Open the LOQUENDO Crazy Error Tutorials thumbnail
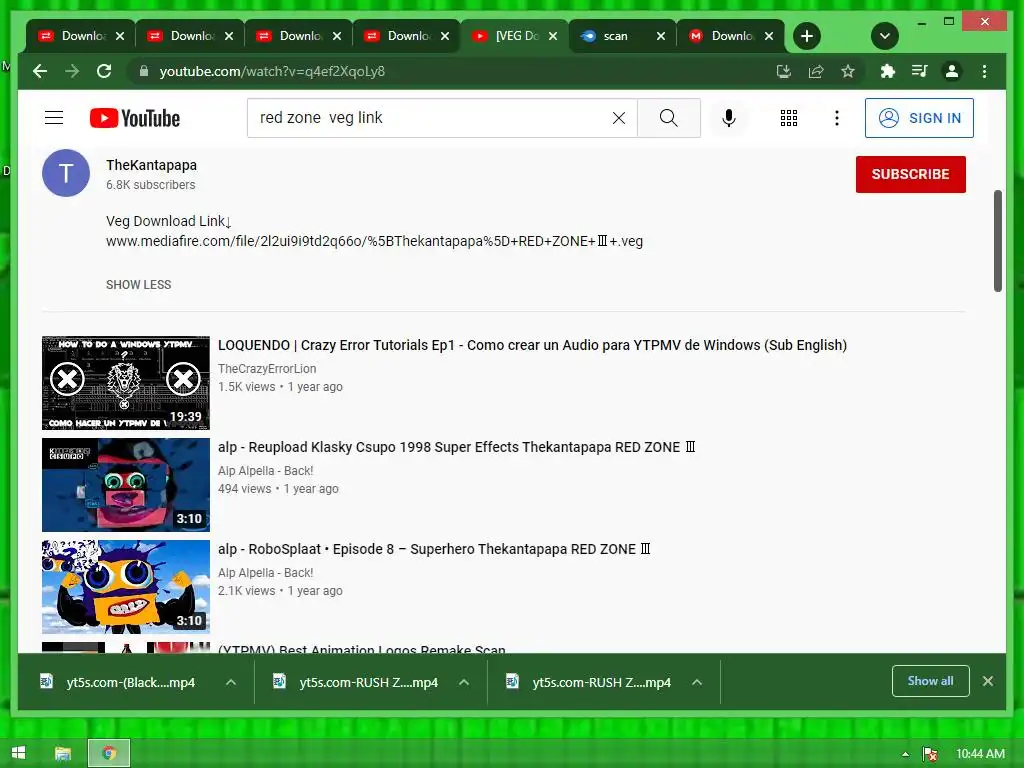The width and height of the screenshot is (1024, 768). pos(126,383)
